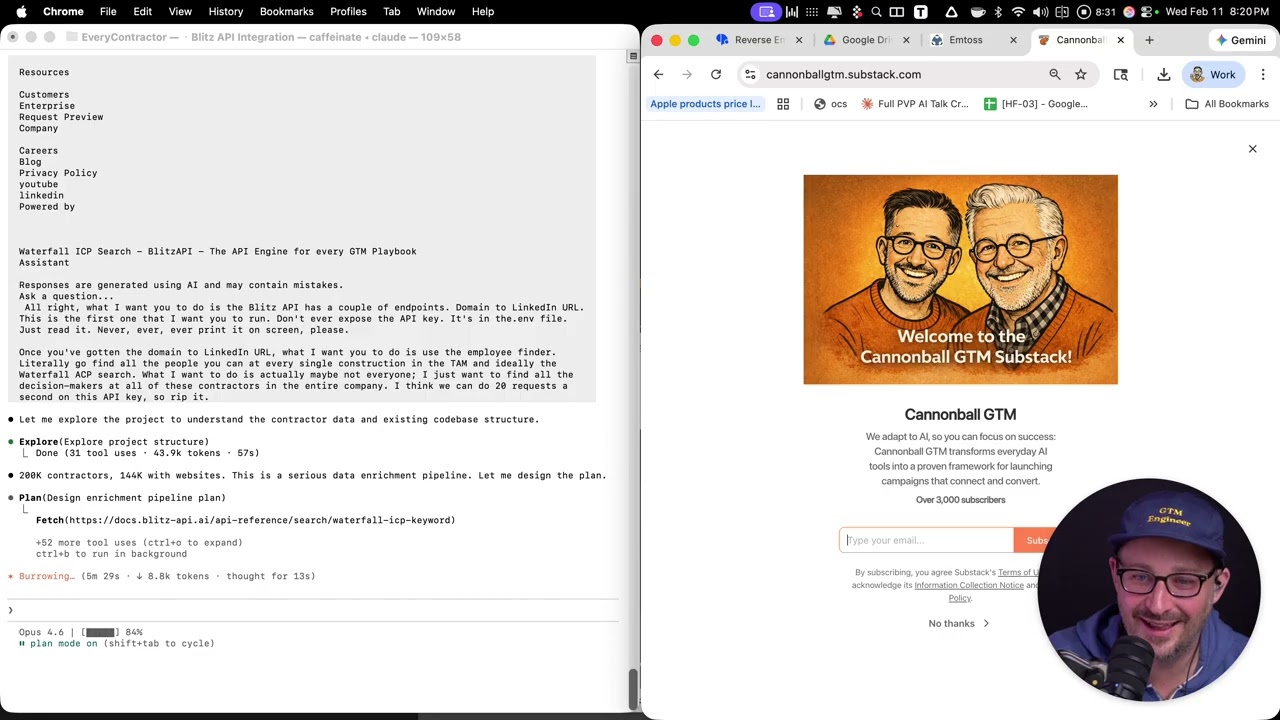The image size is (1280, 720).
Task: Open the ocs bookmark
Action: [x=830, y=104]
